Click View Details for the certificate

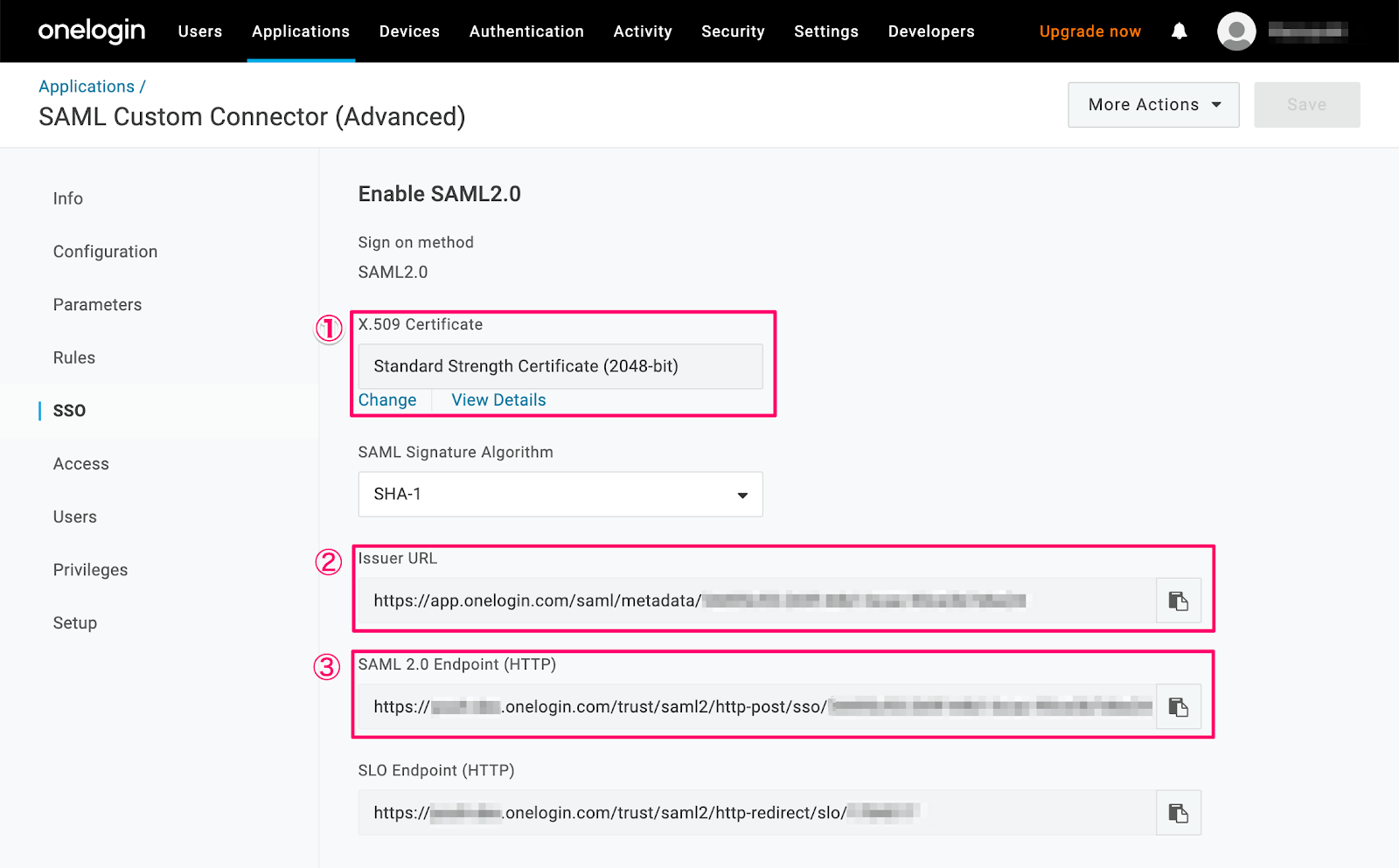[498, 399]
